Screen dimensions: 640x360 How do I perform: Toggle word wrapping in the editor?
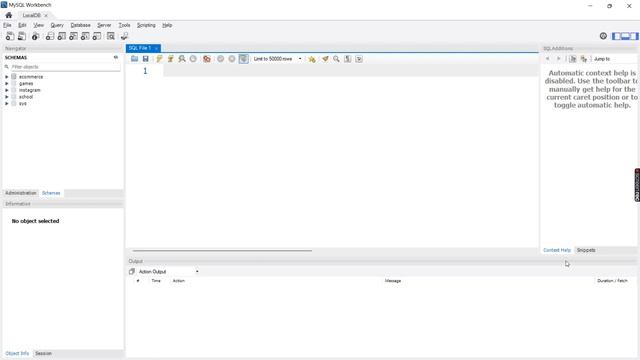point(359,59)
